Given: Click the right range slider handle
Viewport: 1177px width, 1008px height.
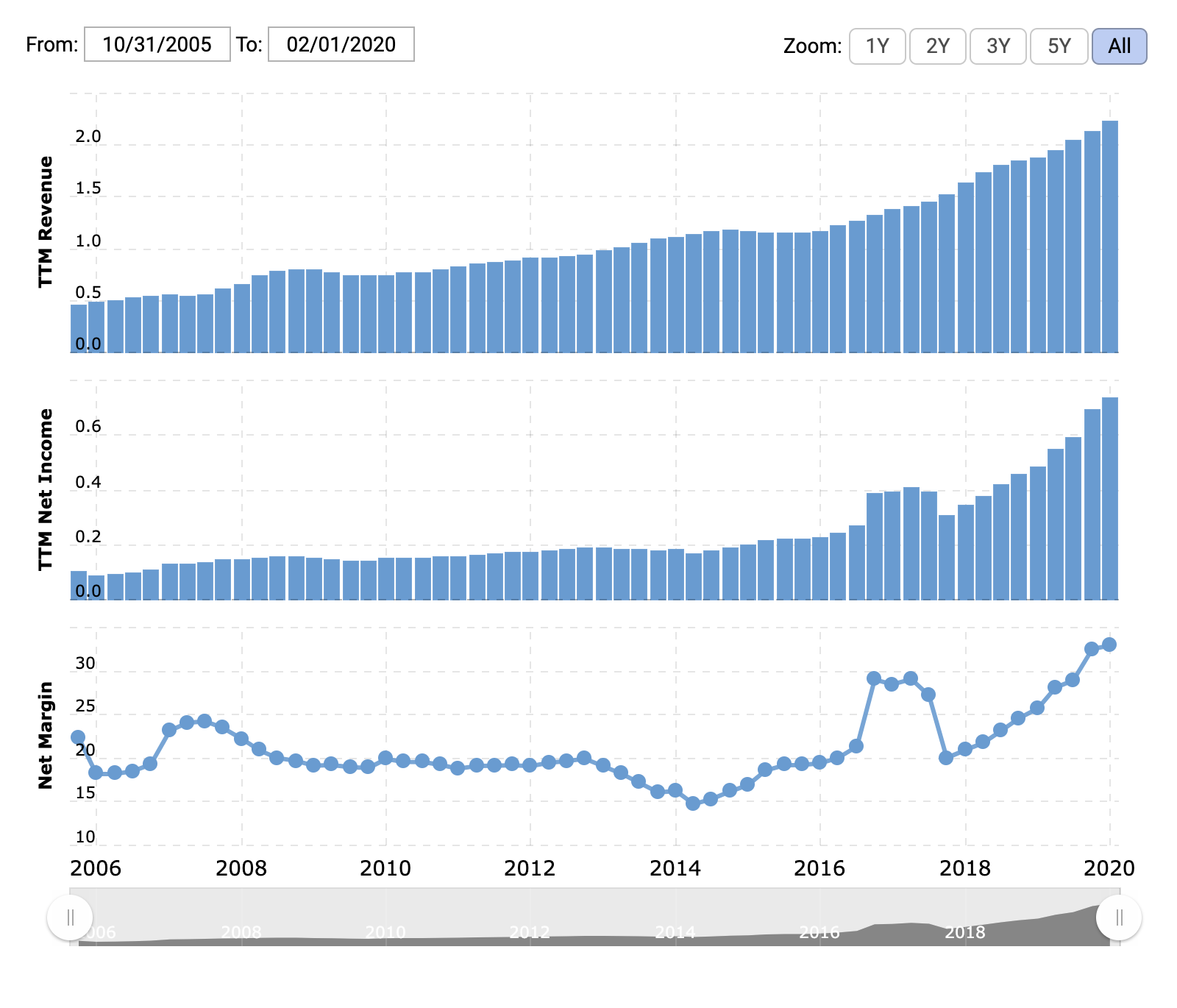Looking at the screenshot, I should (1119, 918).
